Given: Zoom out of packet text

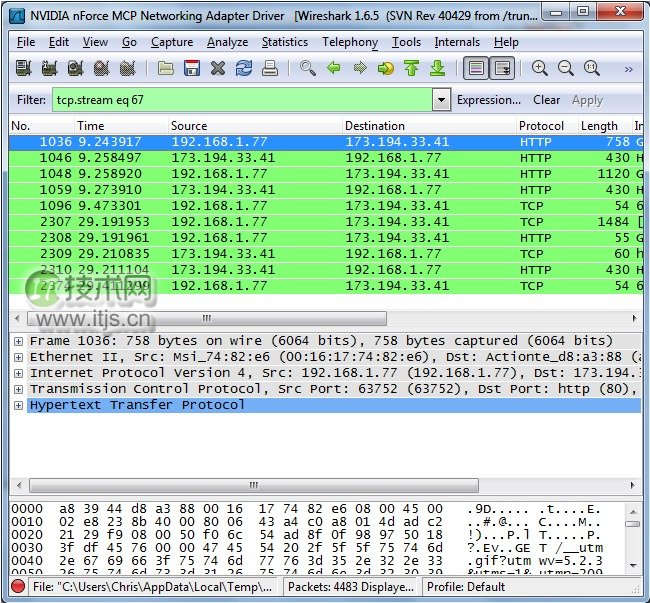Looking at the screenshot, I should (566, 68).
